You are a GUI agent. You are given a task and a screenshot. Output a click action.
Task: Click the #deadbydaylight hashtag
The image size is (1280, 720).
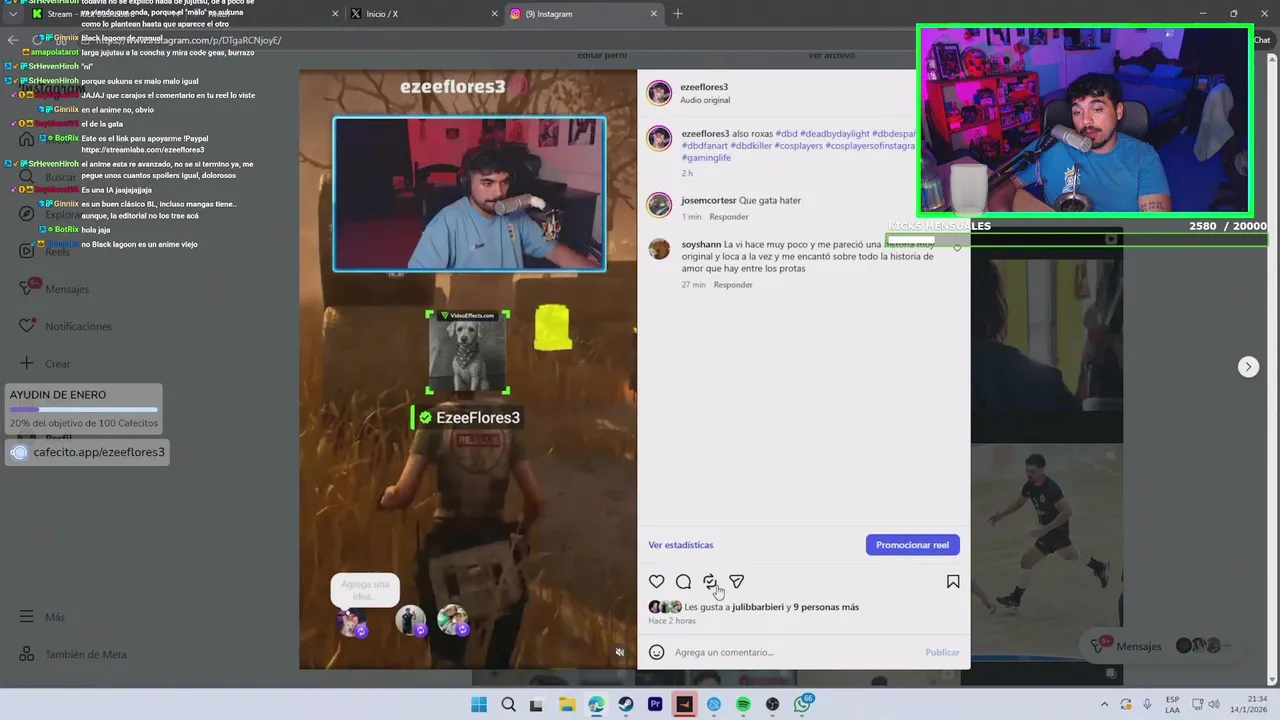coord(834,133)
